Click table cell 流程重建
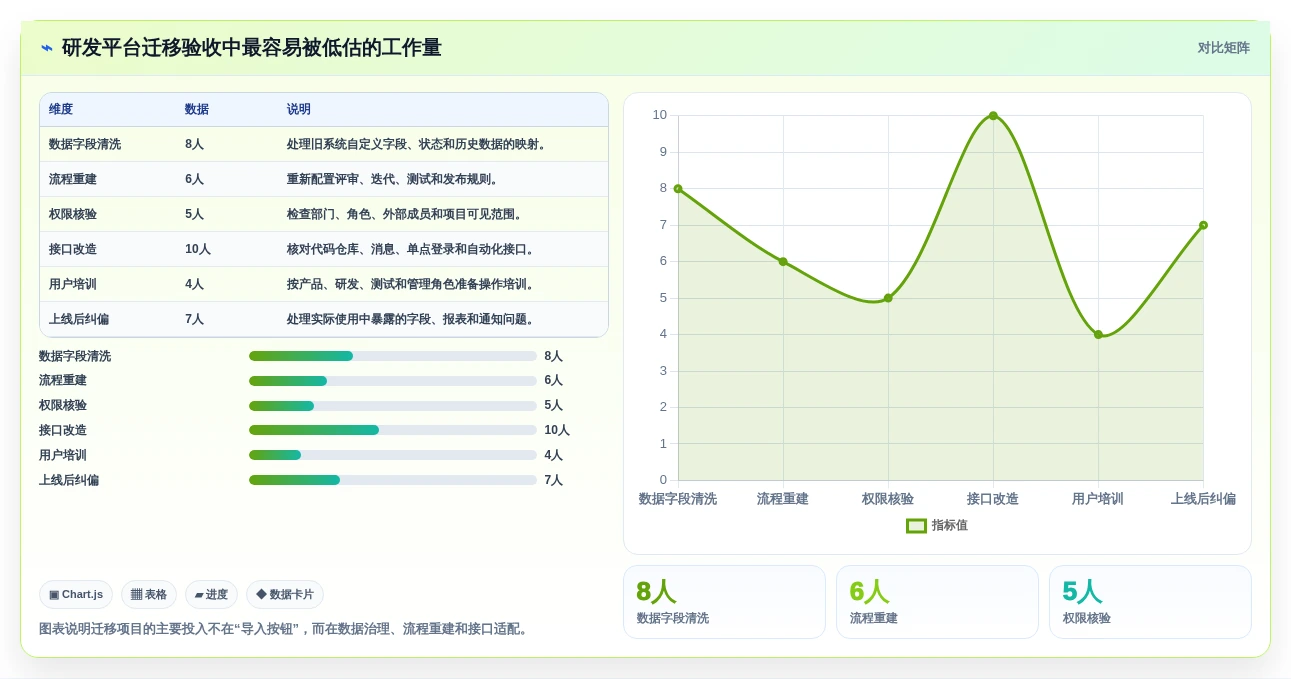Image resolution: width=1291 pixels, height=679 pixels. coord(73,179)
